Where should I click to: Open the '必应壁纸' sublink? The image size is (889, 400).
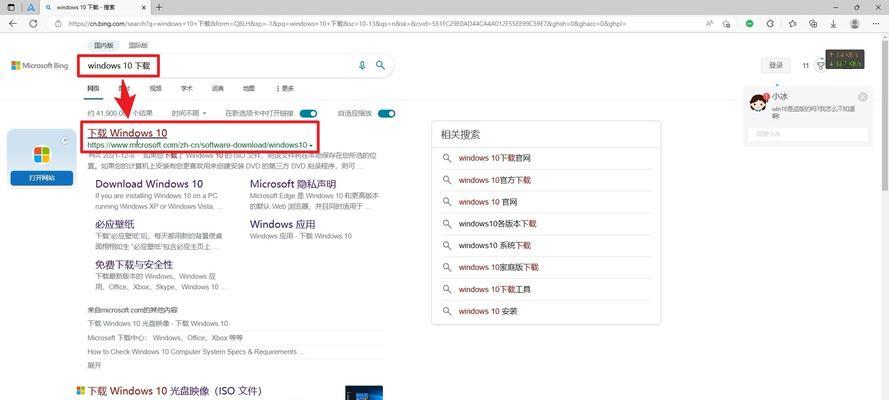point(115,224)
